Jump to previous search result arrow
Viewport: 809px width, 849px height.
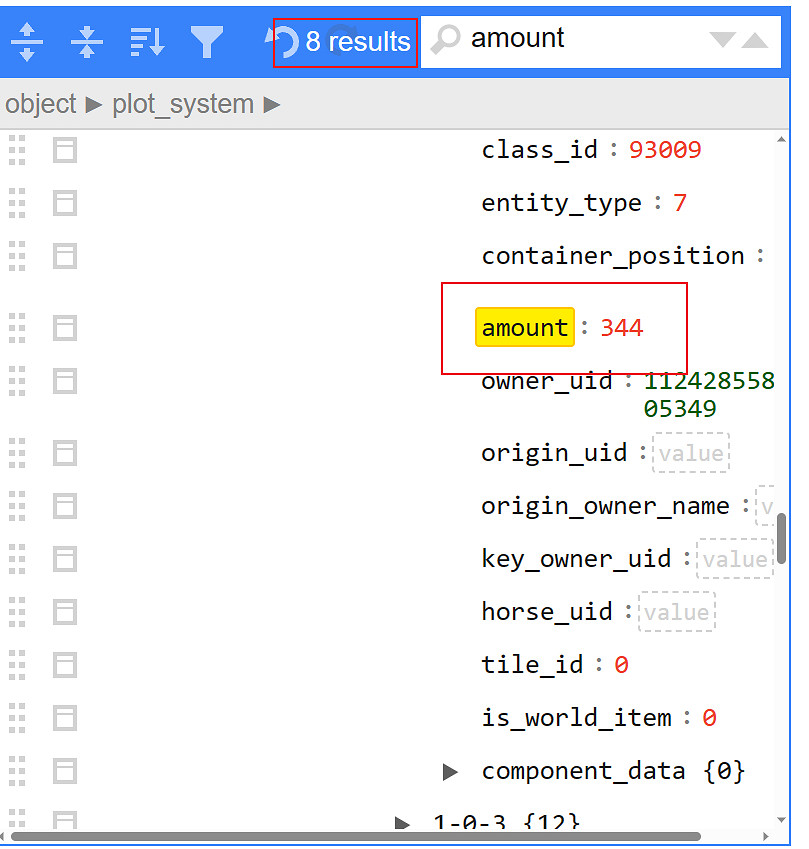click(x=755, y=41)
